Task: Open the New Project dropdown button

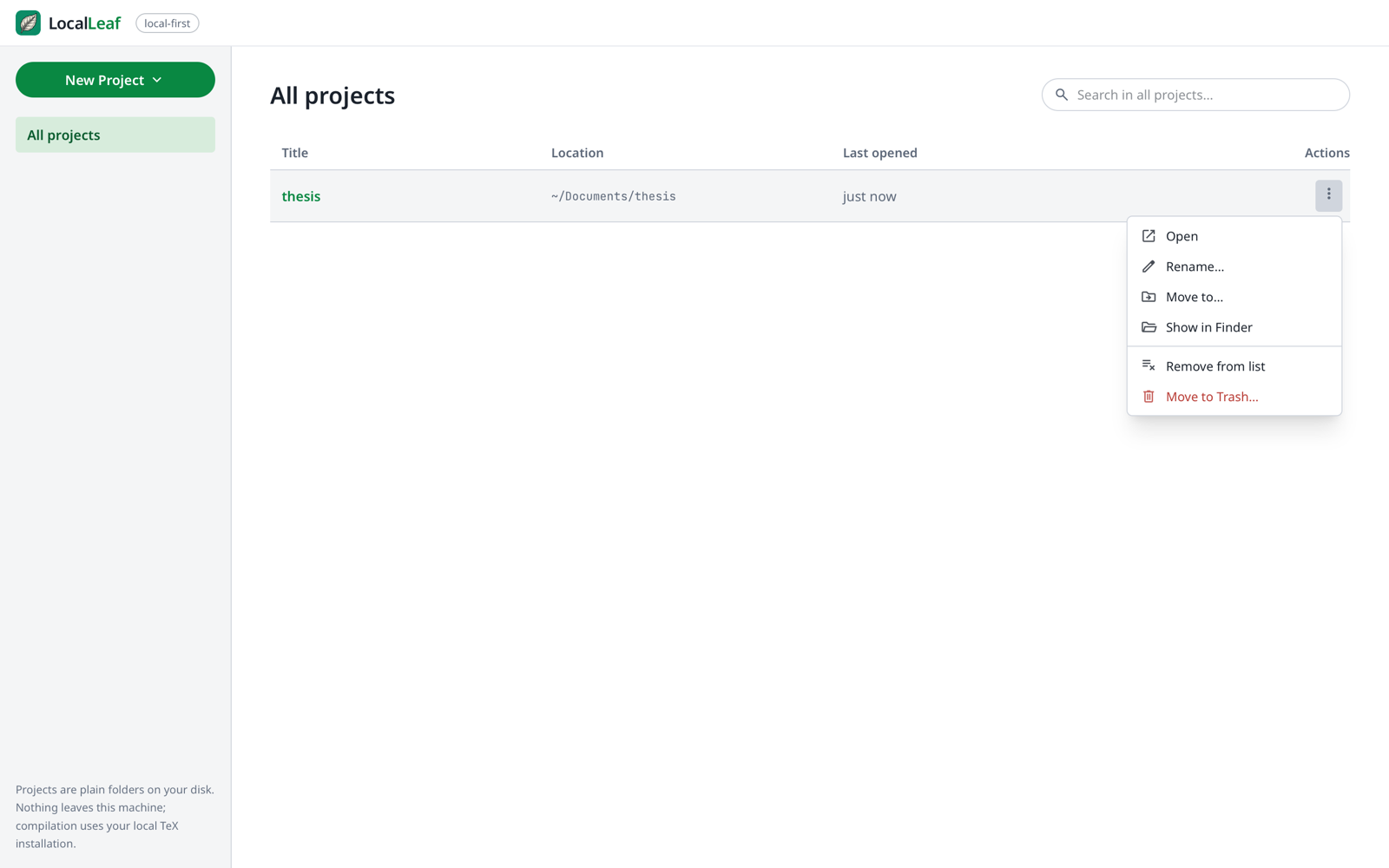Action: pyautogui.click(x=115, y=80)
